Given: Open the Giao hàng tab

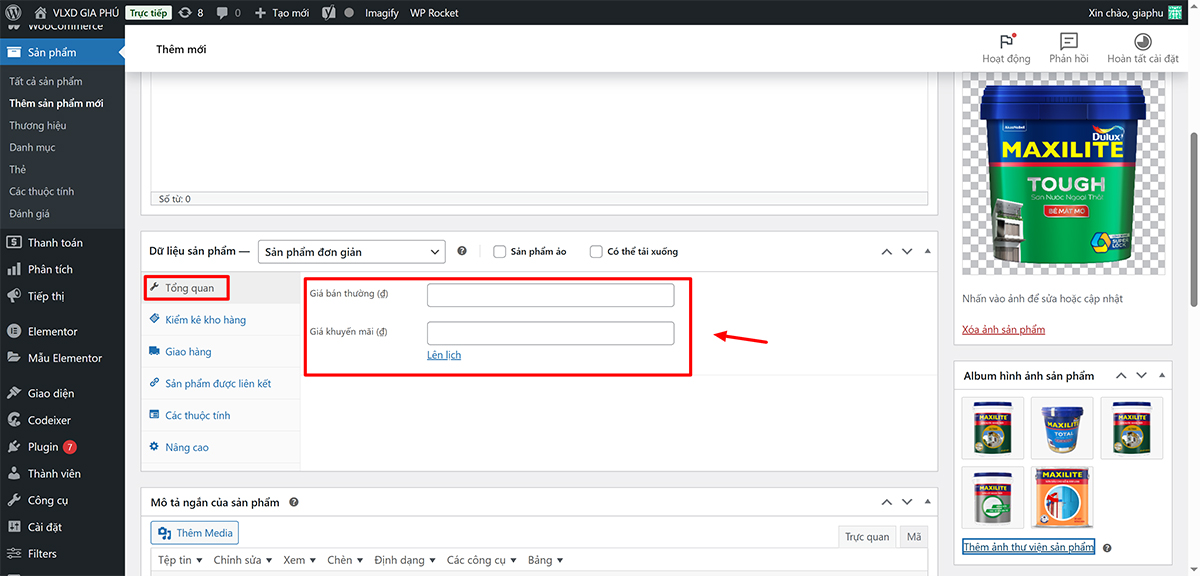Looking at the screenshot, I should (188, 352).
